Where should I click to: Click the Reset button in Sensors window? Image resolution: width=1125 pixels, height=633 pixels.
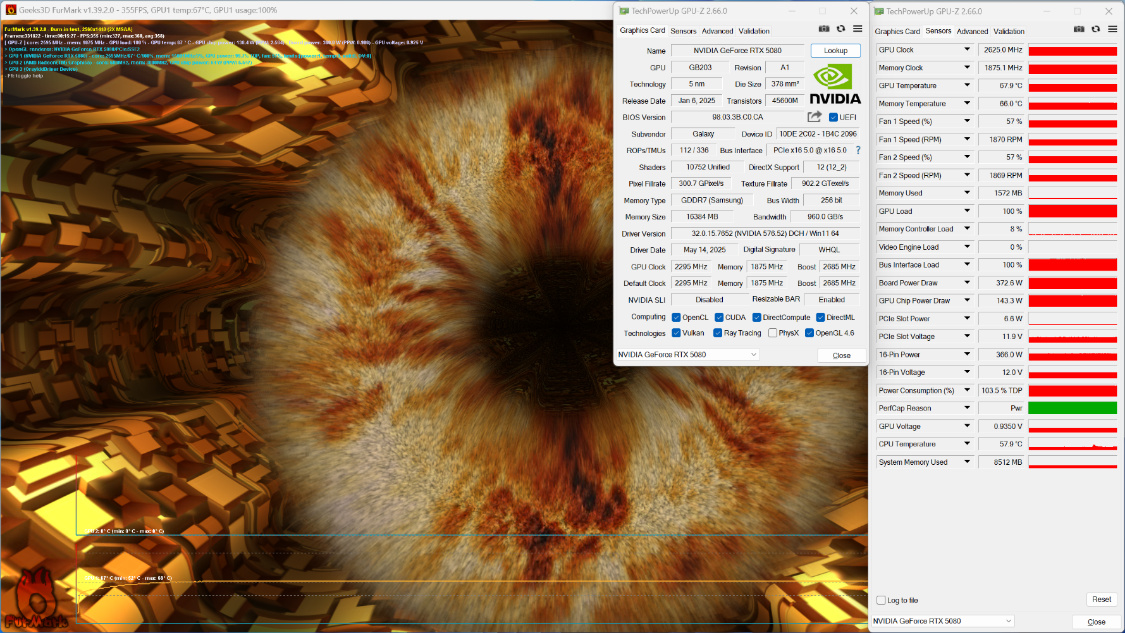[x=1102, y=599]
